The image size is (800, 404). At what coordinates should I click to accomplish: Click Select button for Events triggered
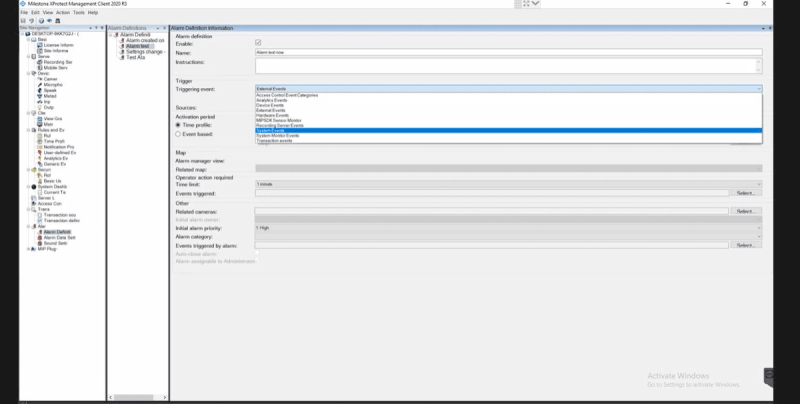745,193
